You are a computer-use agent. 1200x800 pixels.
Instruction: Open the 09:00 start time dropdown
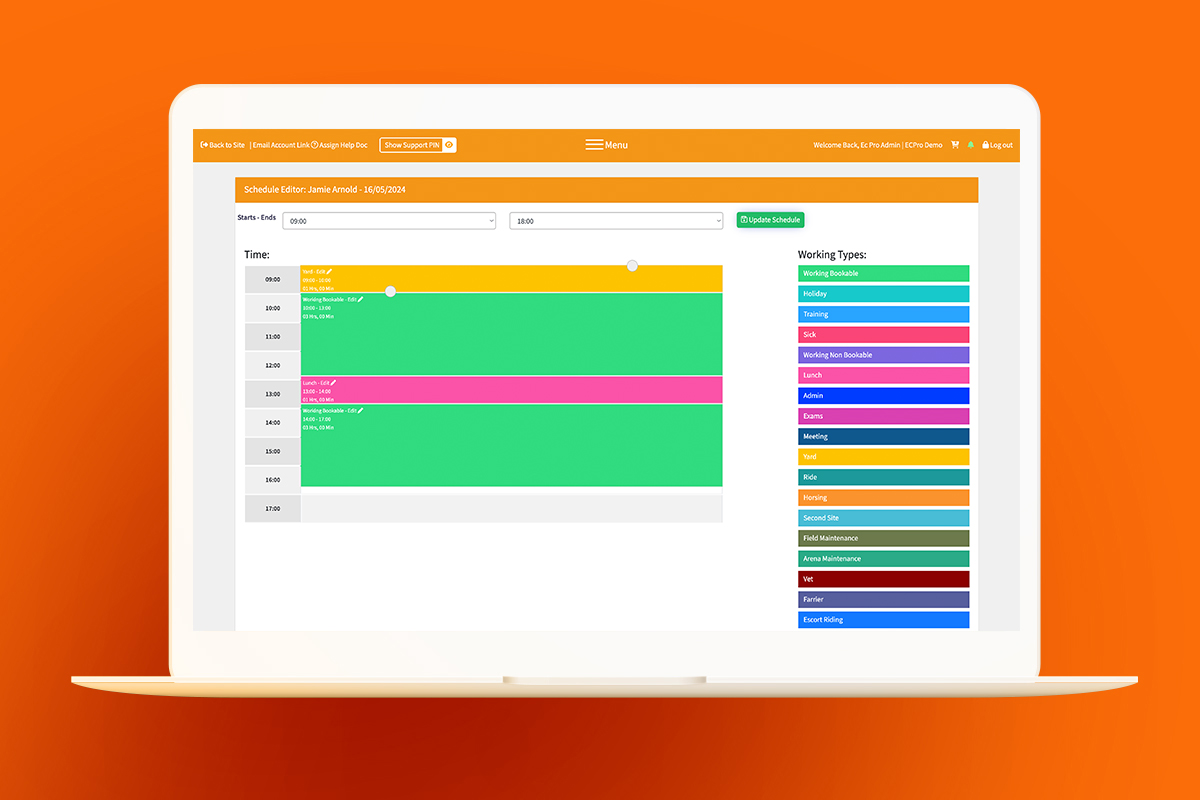point(389,220)
